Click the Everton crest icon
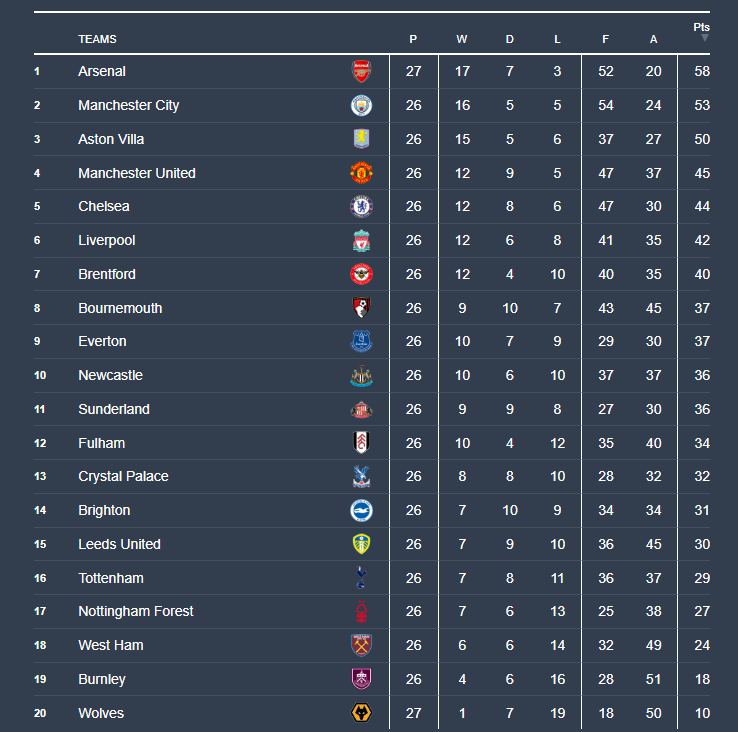 [x=361, y=341]
